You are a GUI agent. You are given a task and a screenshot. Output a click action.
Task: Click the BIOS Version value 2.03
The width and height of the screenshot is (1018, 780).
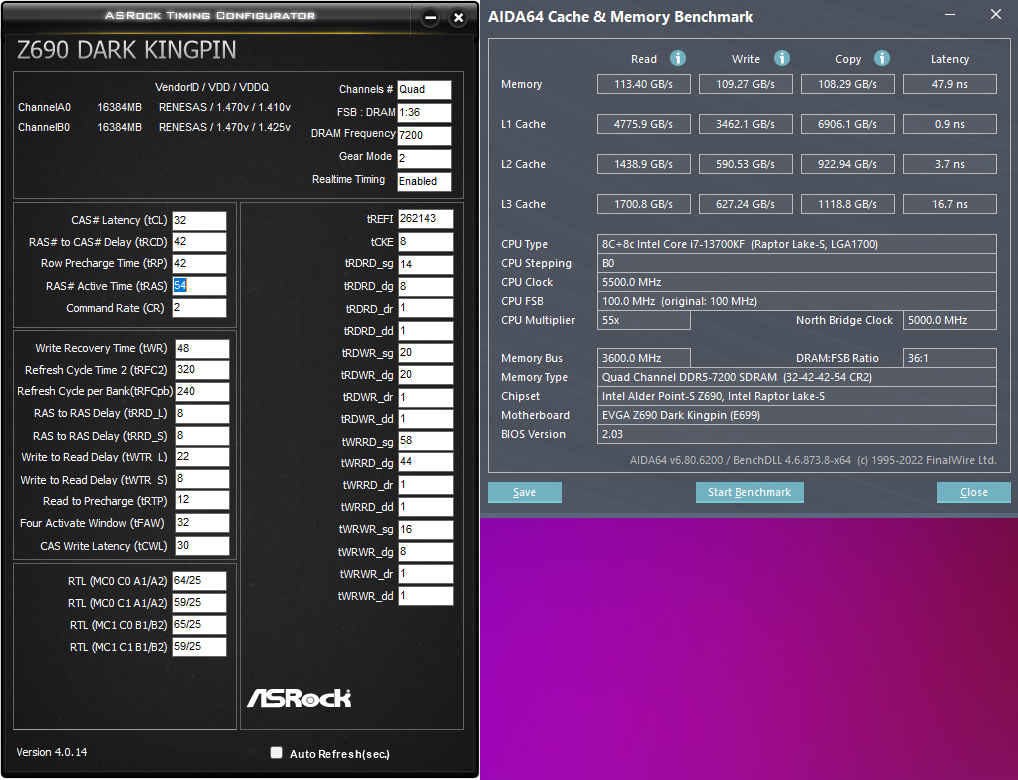797,434
